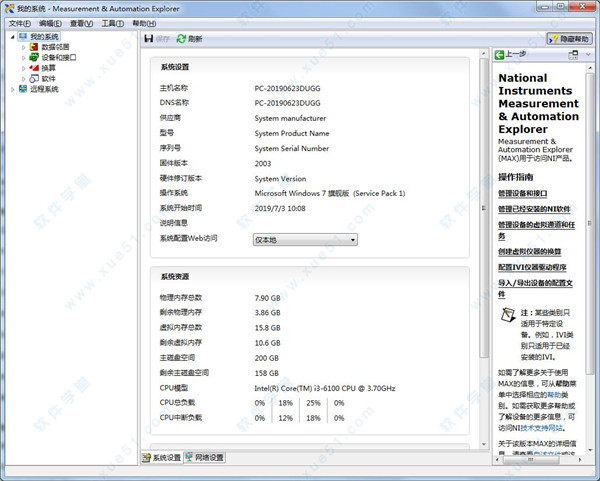
Task: Click the 'System Product Name' value
Action: pyautogui.click(x=292, y=133)
